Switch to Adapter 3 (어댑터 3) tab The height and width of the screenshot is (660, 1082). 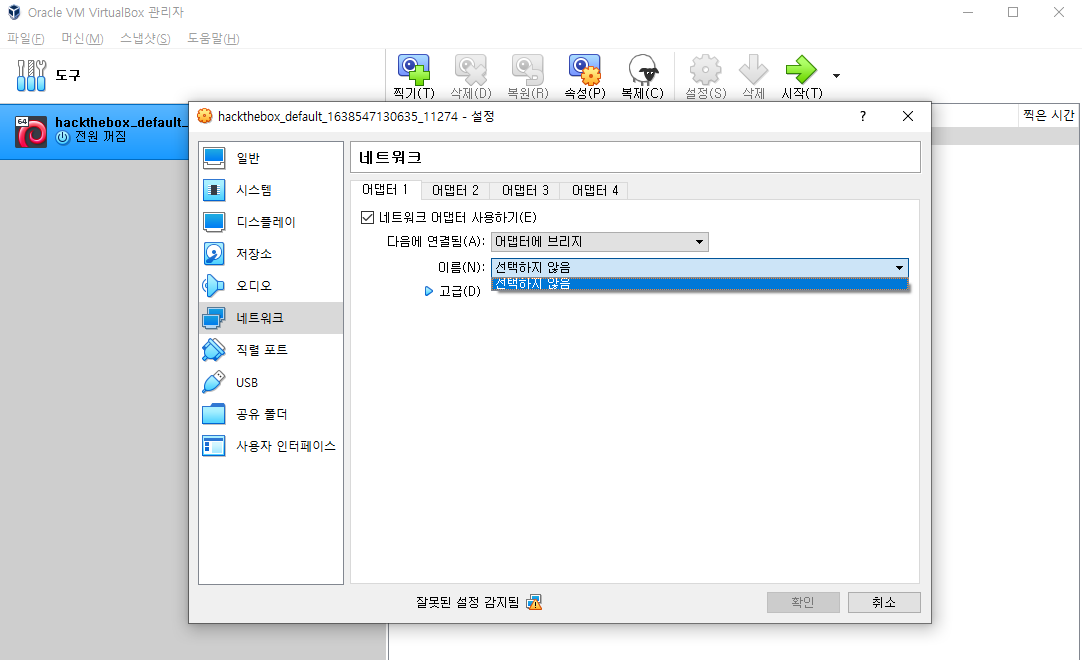click(x=525, y=191)
